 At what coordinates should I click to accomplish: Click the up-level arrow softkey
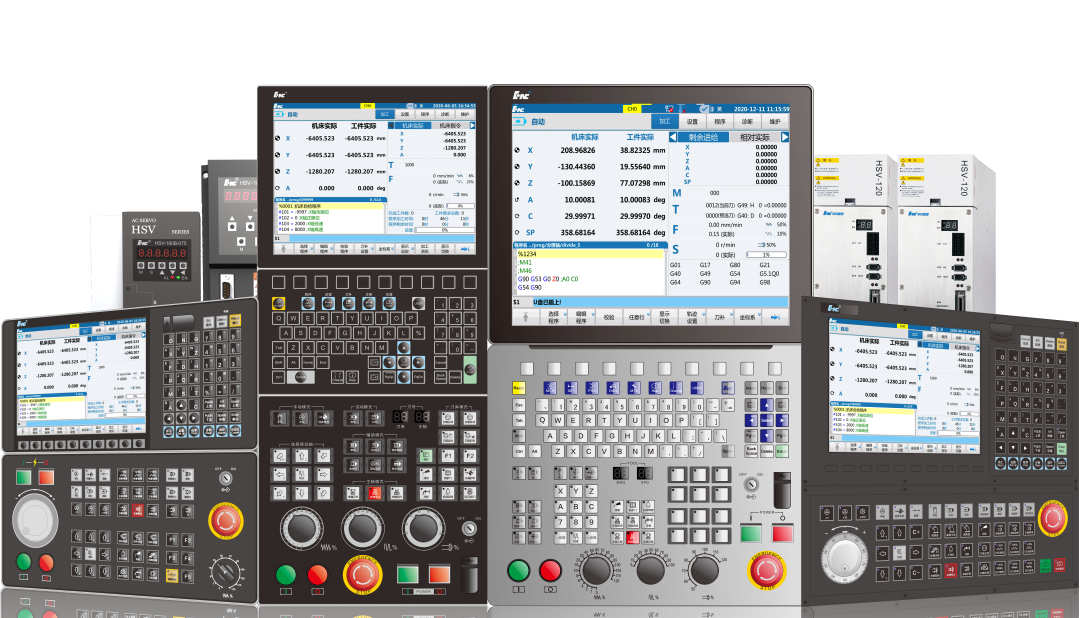point(526,317)
